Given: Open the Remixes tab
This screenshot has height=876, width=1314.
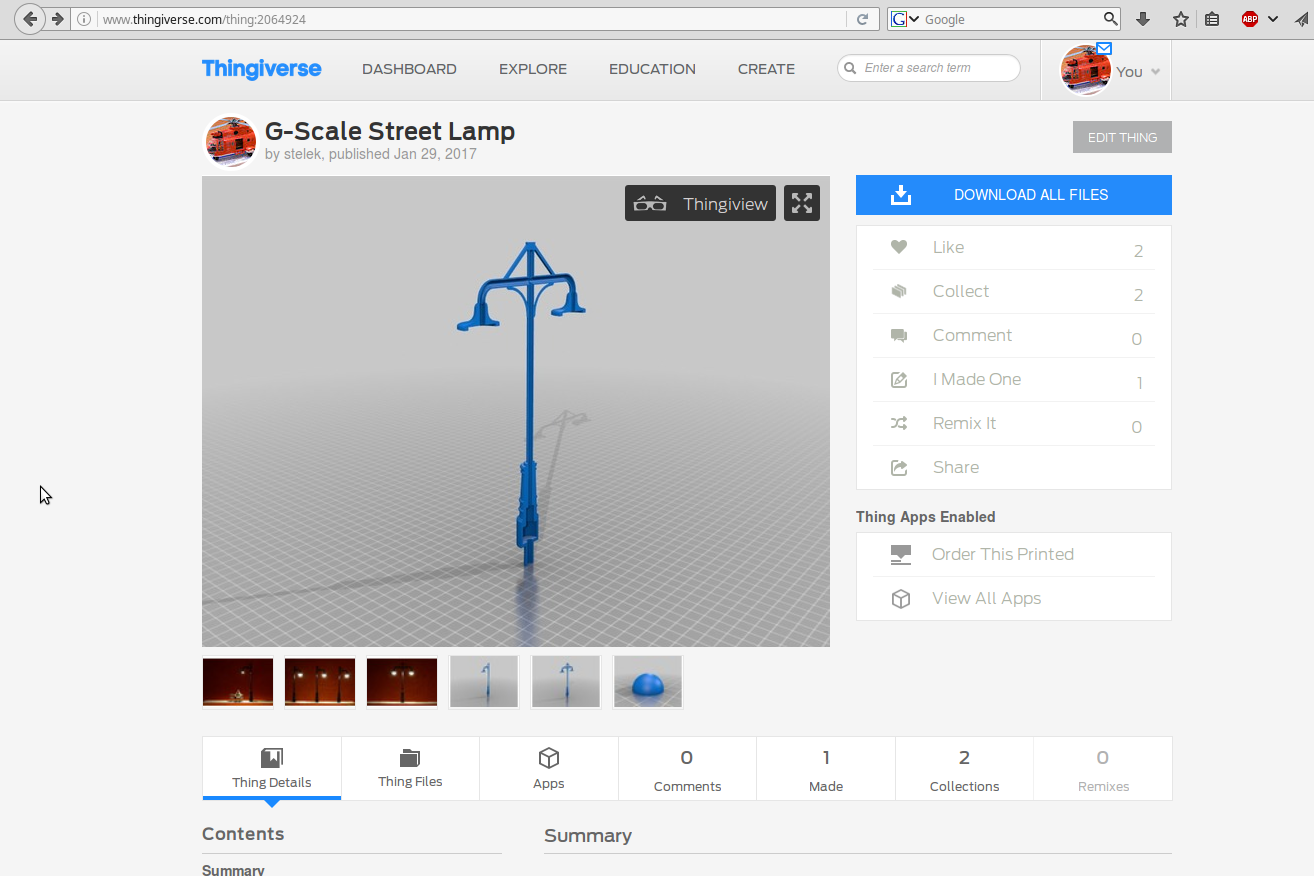Looking at the screenshot, I should tap(1103, 768).
